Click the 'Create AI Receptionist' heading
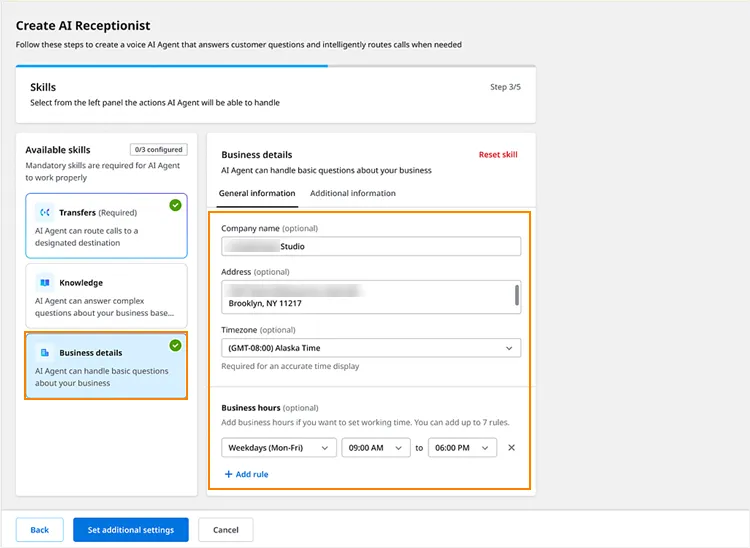This screenshot has width=750, height=548. point(83,25)
